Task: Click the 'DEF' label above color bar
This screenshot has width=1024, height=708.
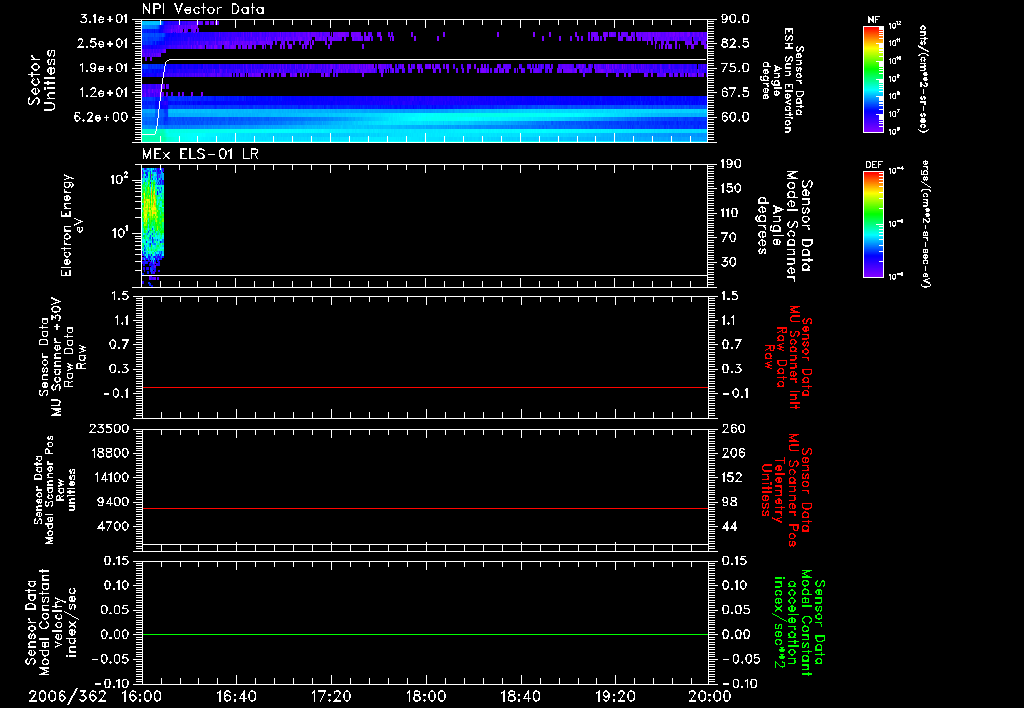Action: tap(874, 165)
